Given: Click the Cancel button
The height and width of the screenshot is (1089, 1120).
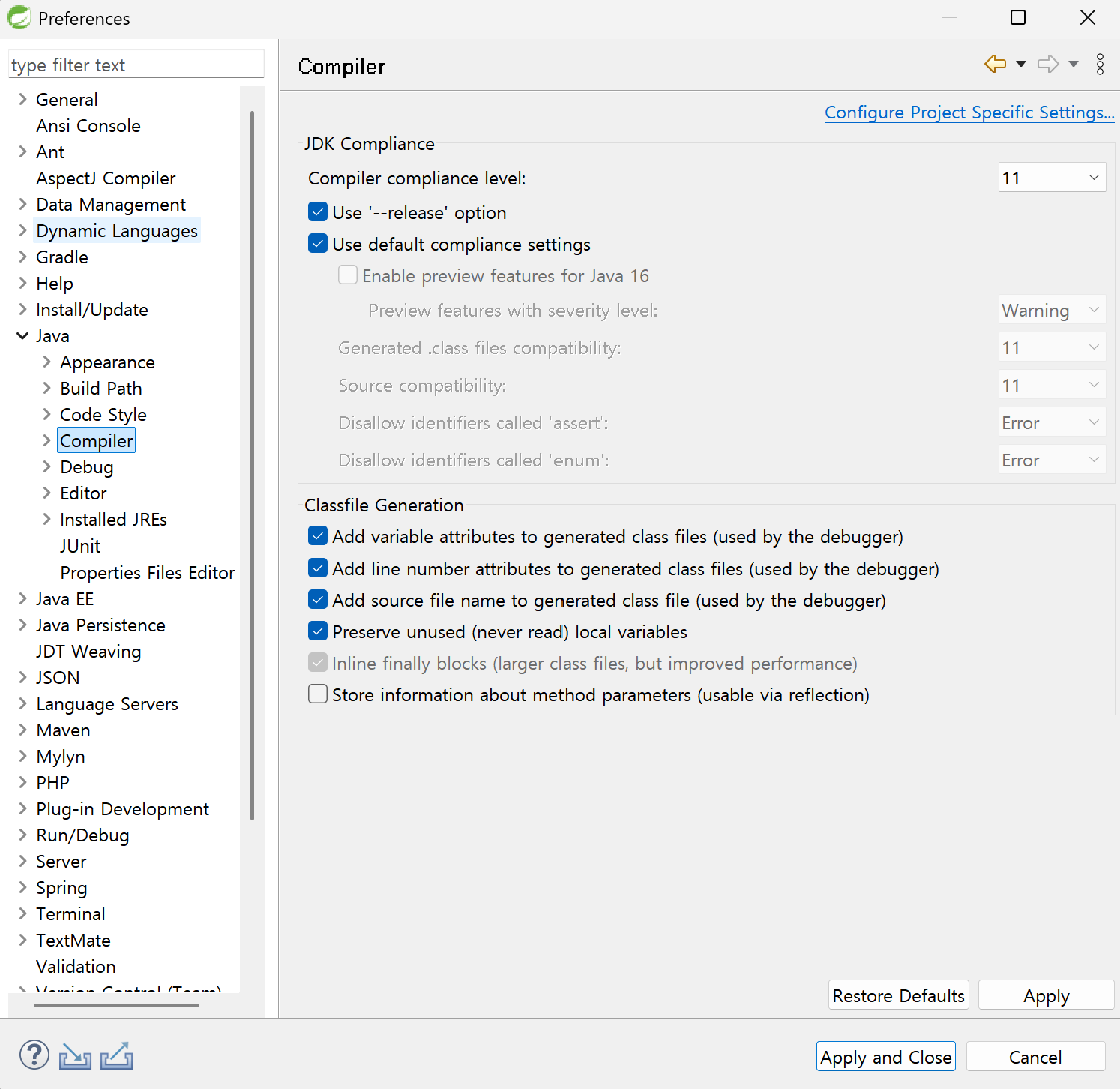Looking at the screenshot, I should (1035, 1057).
